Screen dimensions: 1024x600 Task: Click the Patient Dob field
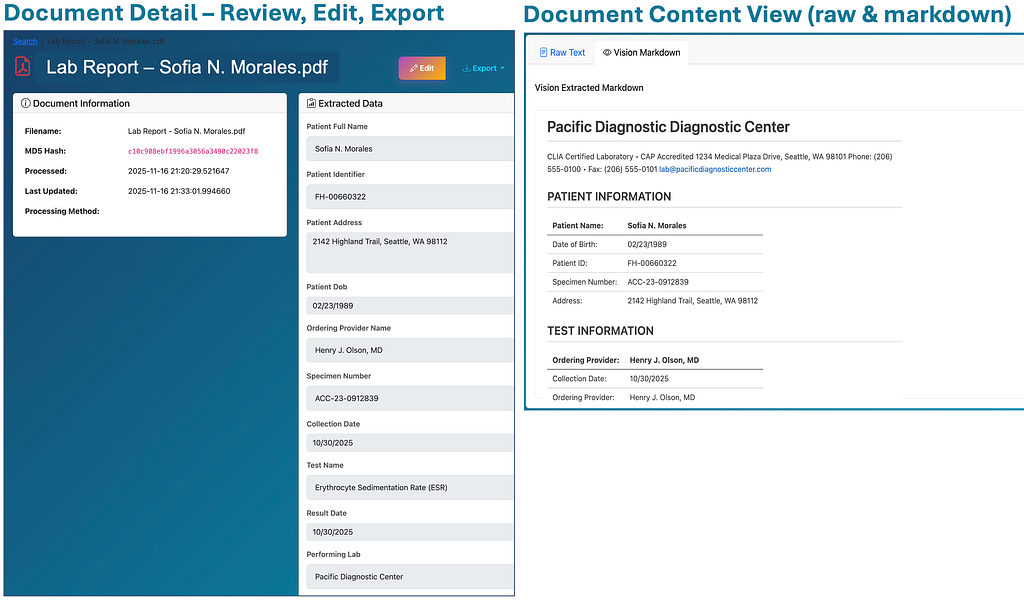tap(409, 306)
